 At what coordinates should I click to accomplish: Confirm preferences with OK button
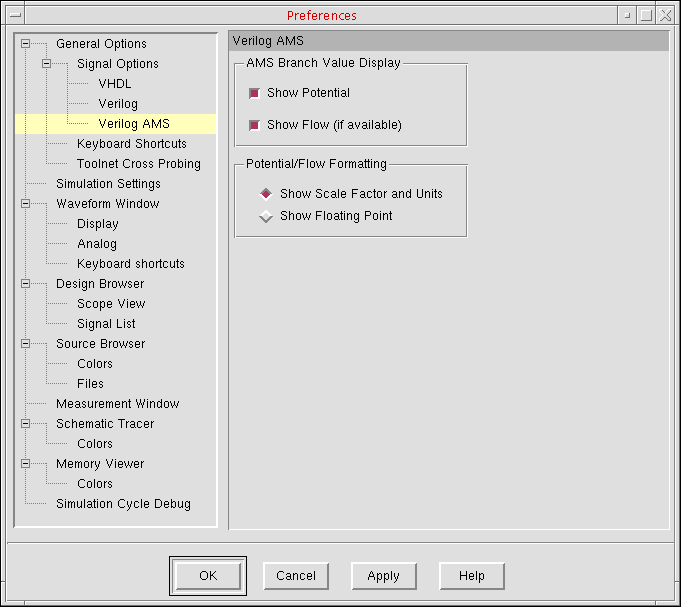208,576
